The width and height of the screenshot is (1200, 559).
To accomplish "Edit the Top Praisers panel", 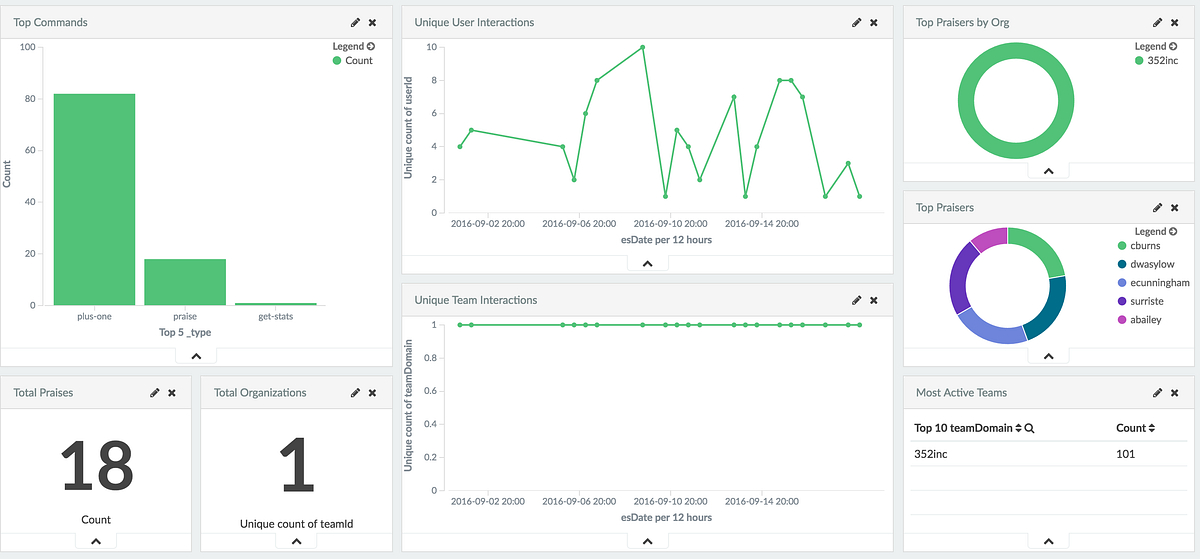I will click(x=1158, y=207).
